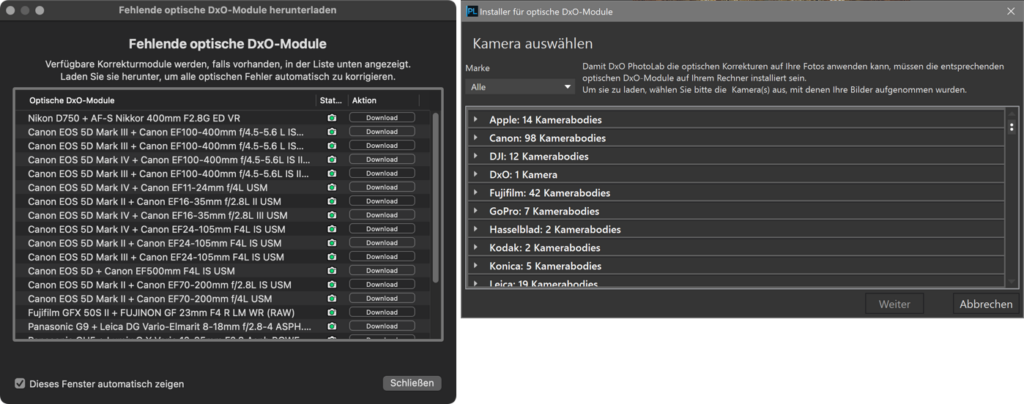This screenshot has width=1024, height=404.
Task: Click status icon for EOS 5D Mark IV EF100-400mm row
Action: [332, 160]
